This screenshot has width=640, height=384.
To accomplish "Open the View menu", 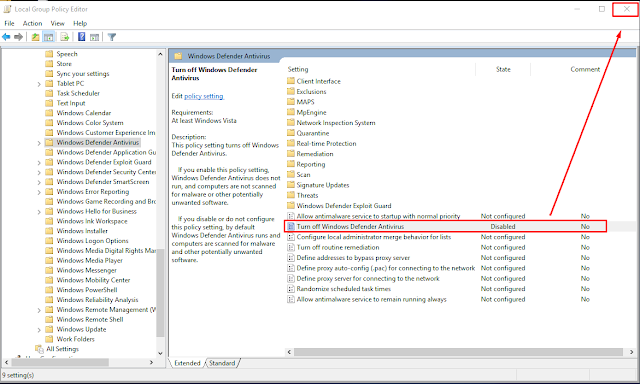I will 57,23.
